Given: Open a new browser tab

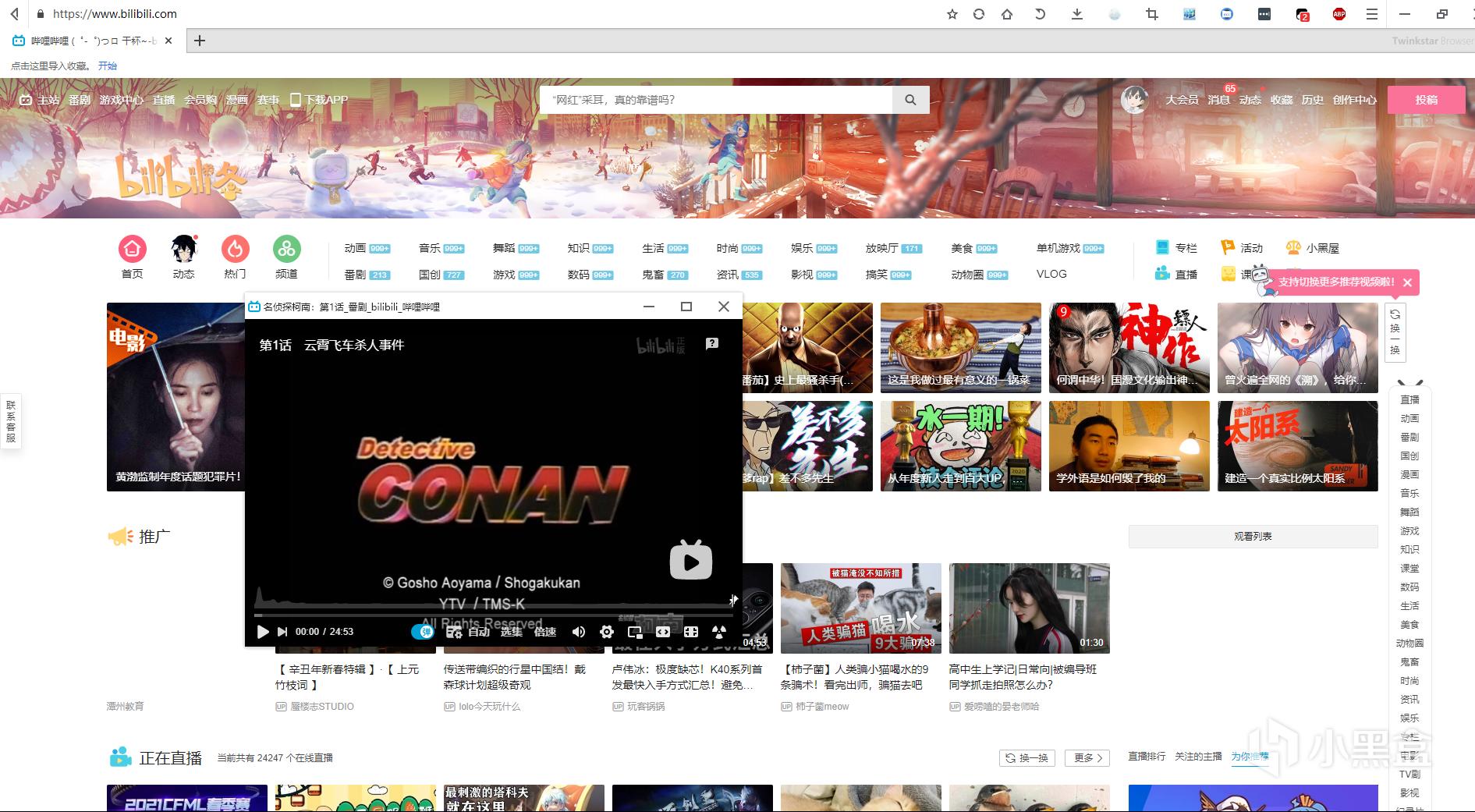Looking at the screenshot, I should click(200, 41).
